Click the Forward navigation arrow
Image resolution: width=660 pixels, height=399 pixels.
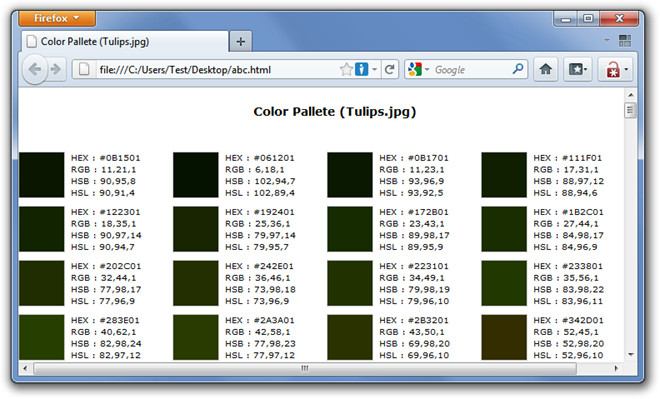pyautogui.click(x=56, y=69)
